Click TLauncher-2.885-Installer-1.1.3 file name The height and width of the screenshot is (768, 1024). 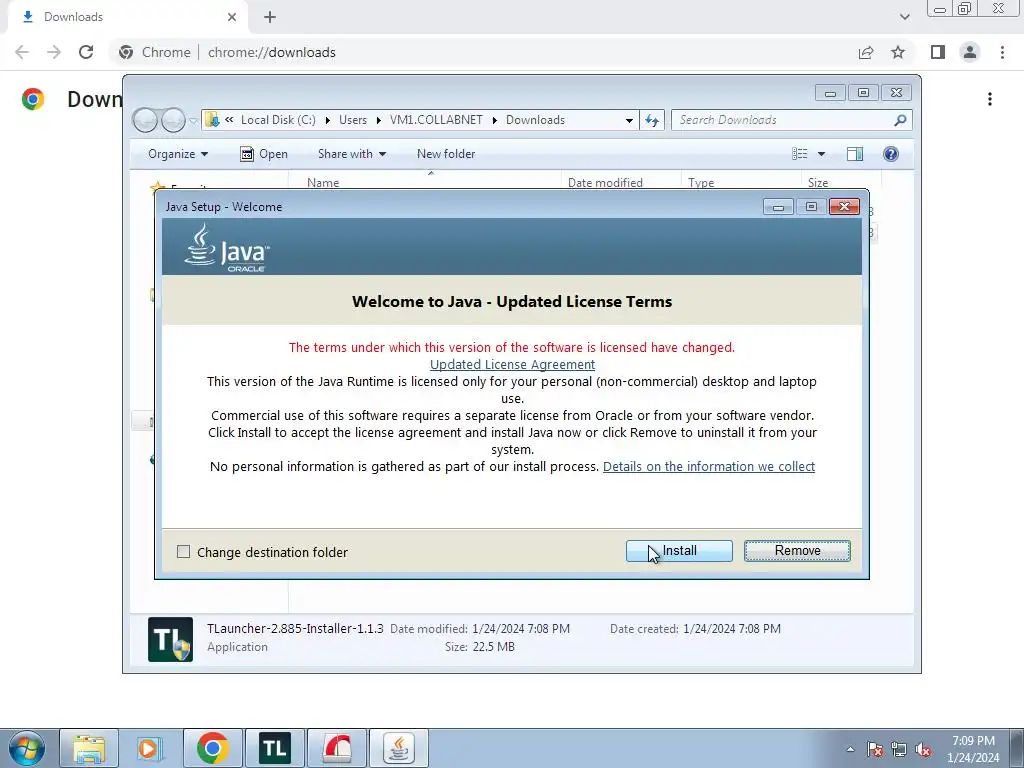(295, 628)
